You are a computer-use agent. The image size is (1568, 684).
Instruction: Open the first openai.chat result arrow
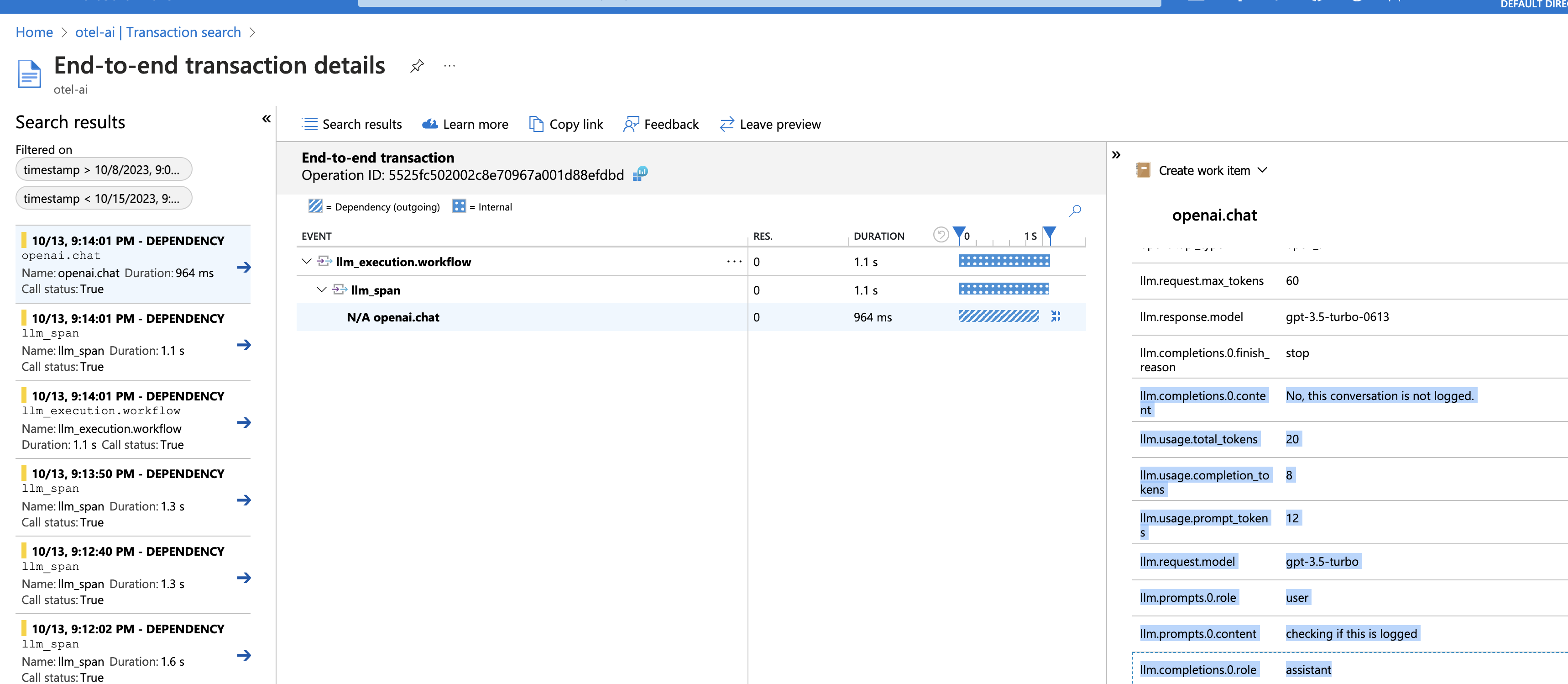pos(244,267)
